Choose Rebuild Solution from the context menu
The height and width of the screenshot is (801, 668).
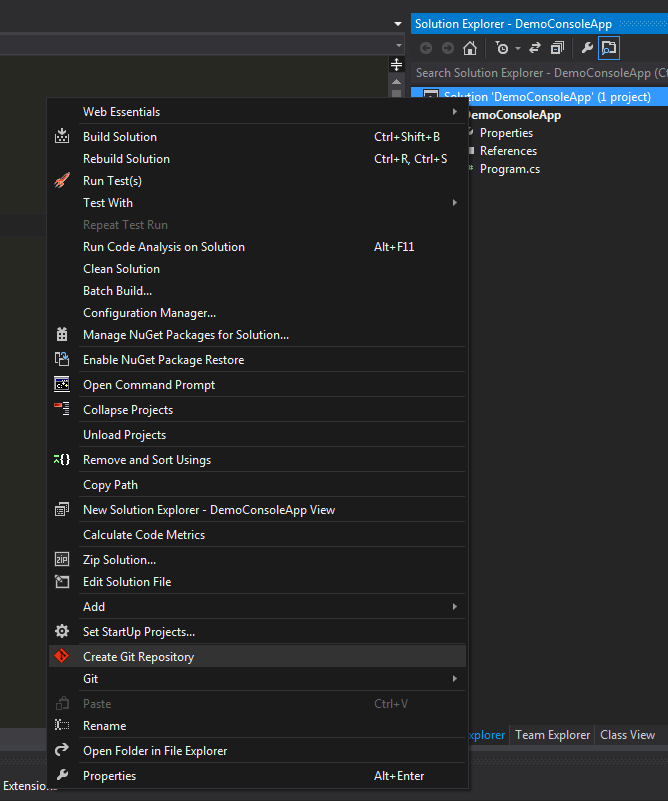coord(126,159)
